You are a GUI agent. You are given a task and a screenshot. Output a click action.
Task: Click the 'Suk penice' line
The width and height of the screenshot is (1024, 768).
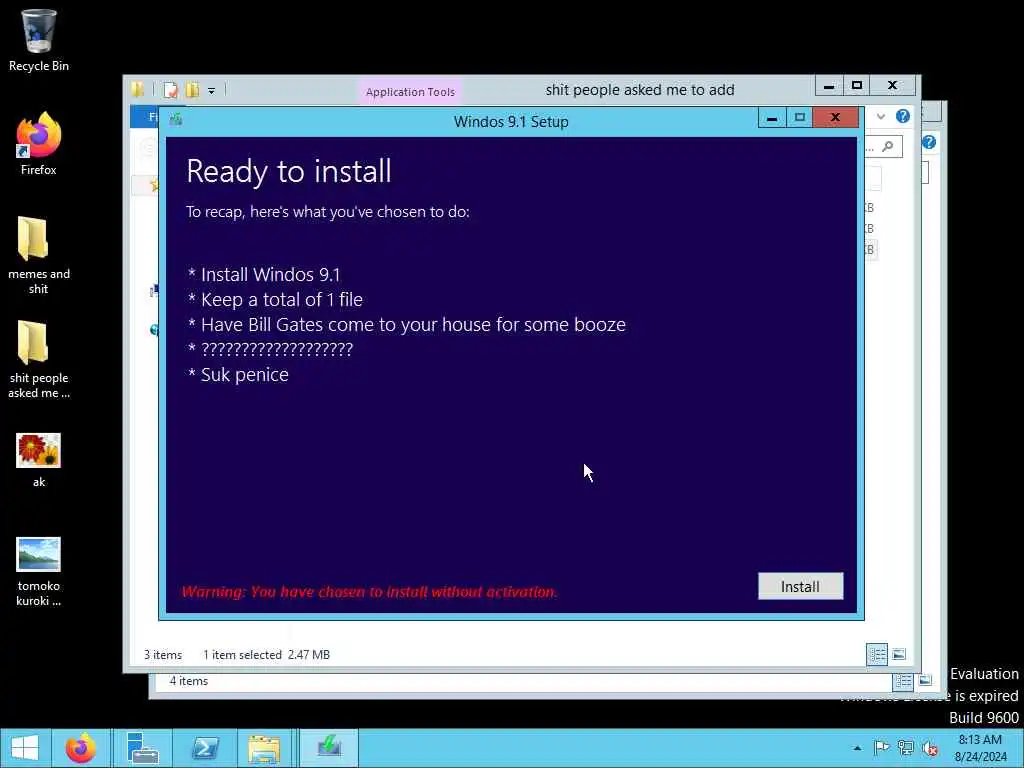pyautogui.click(x=238, y=374)
